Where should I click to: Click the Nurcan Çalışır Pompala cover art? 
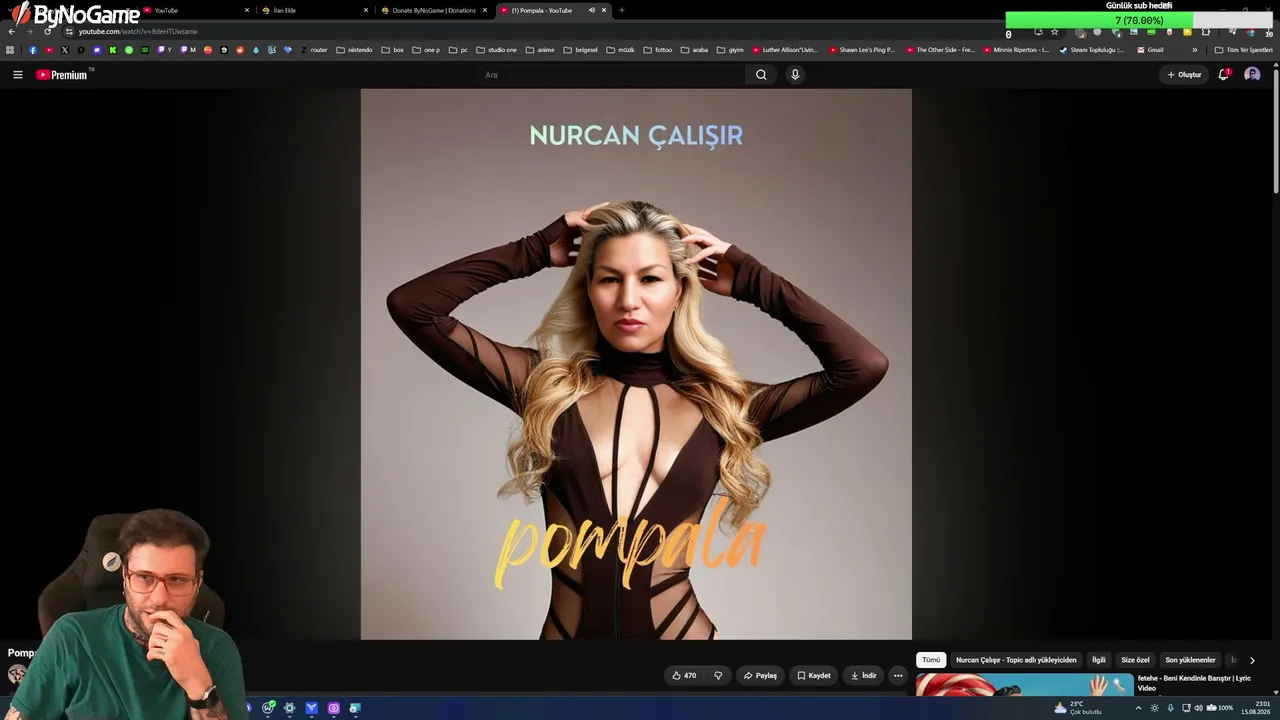click(636, 364)
